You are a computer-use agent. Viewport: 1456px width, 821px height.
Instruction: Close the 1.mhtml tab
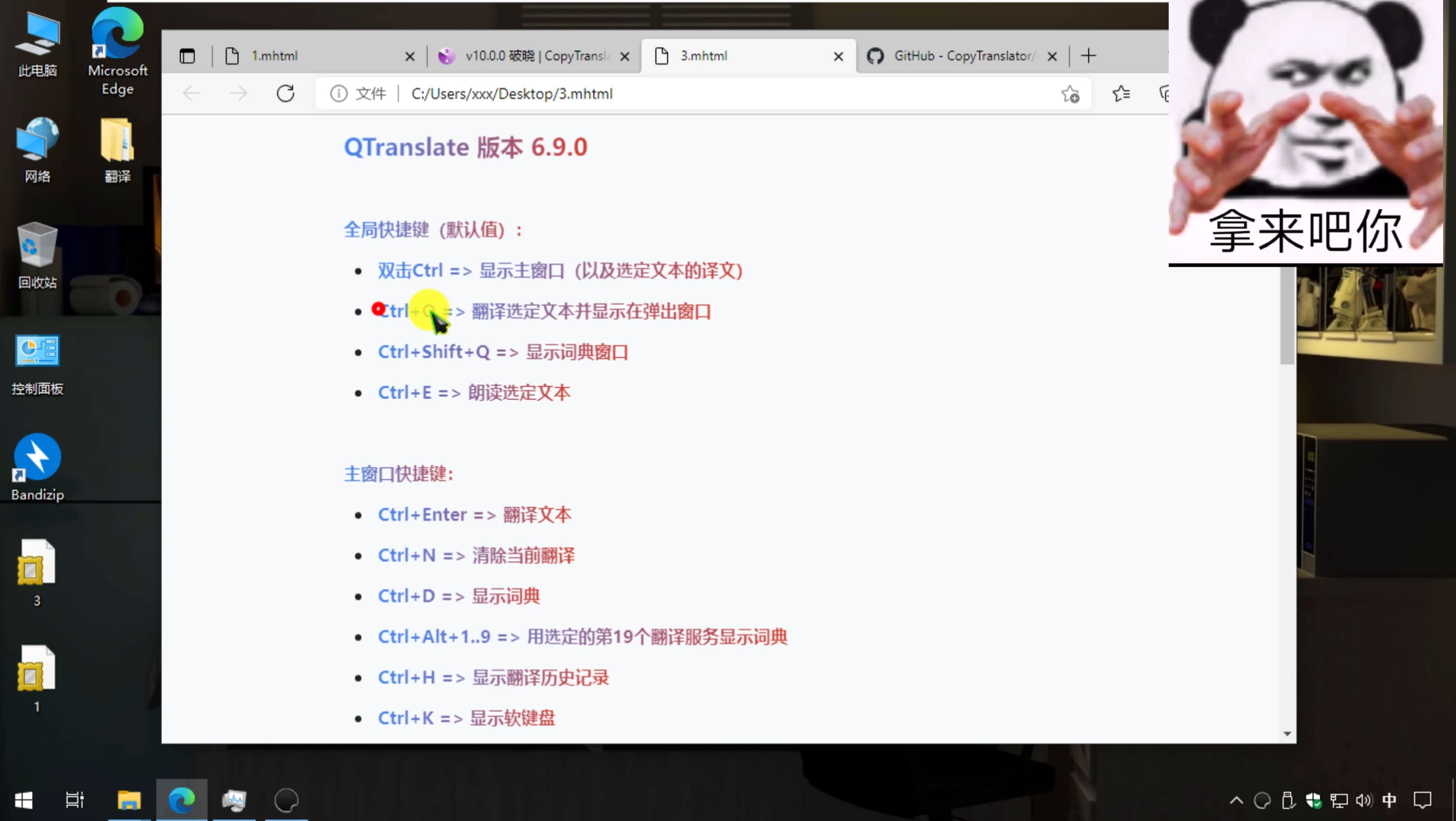(x=410, y=56)
